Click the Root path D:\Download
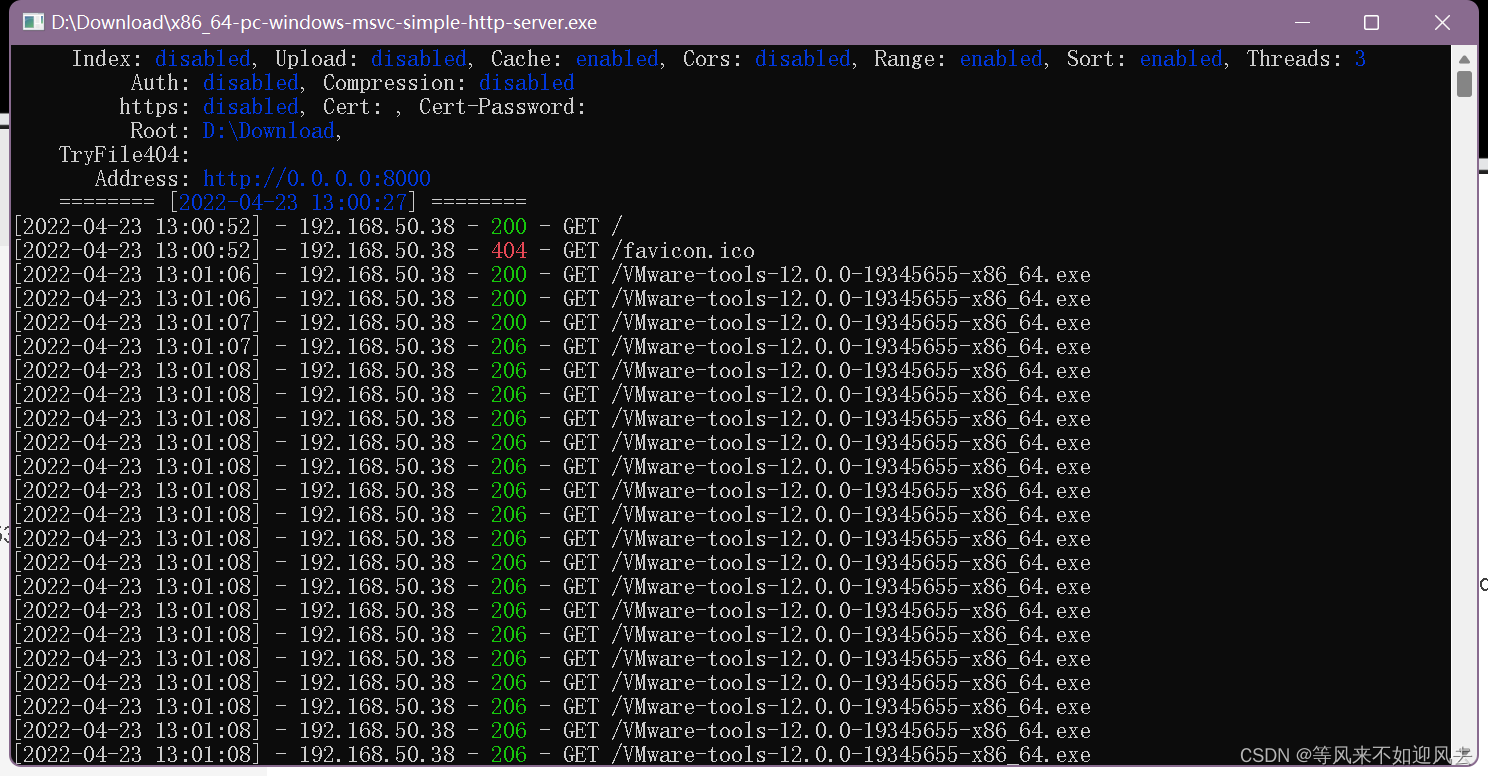Screen dimensions: 1488x776 click(269, 131)
